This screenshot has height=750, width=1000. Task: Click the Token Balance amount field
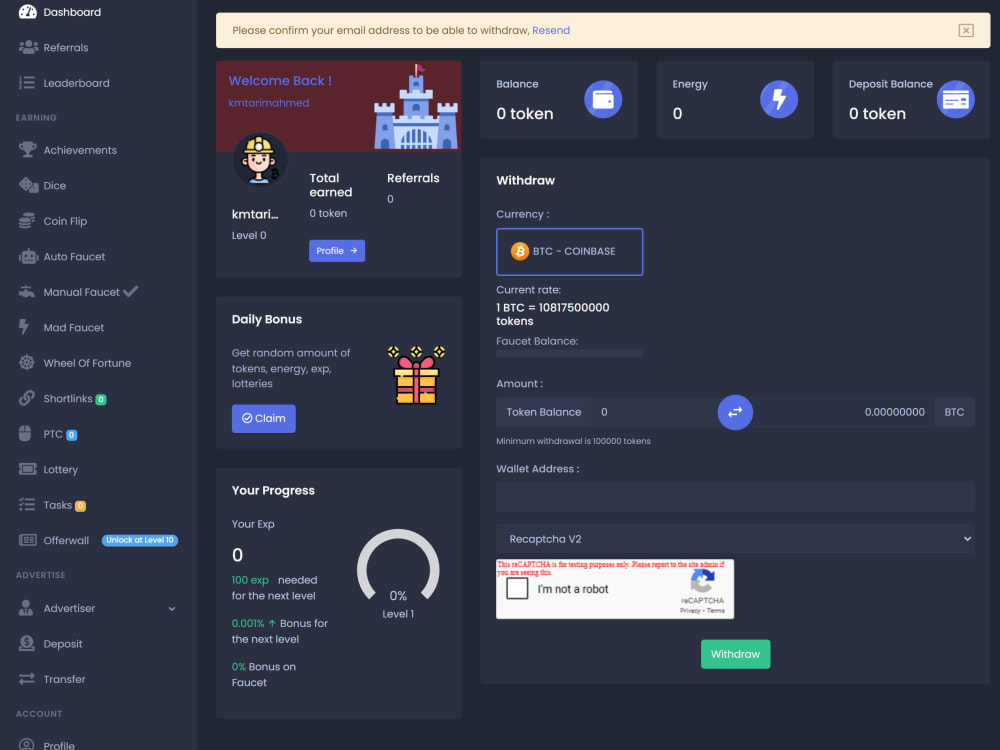(x=654, y=412)
